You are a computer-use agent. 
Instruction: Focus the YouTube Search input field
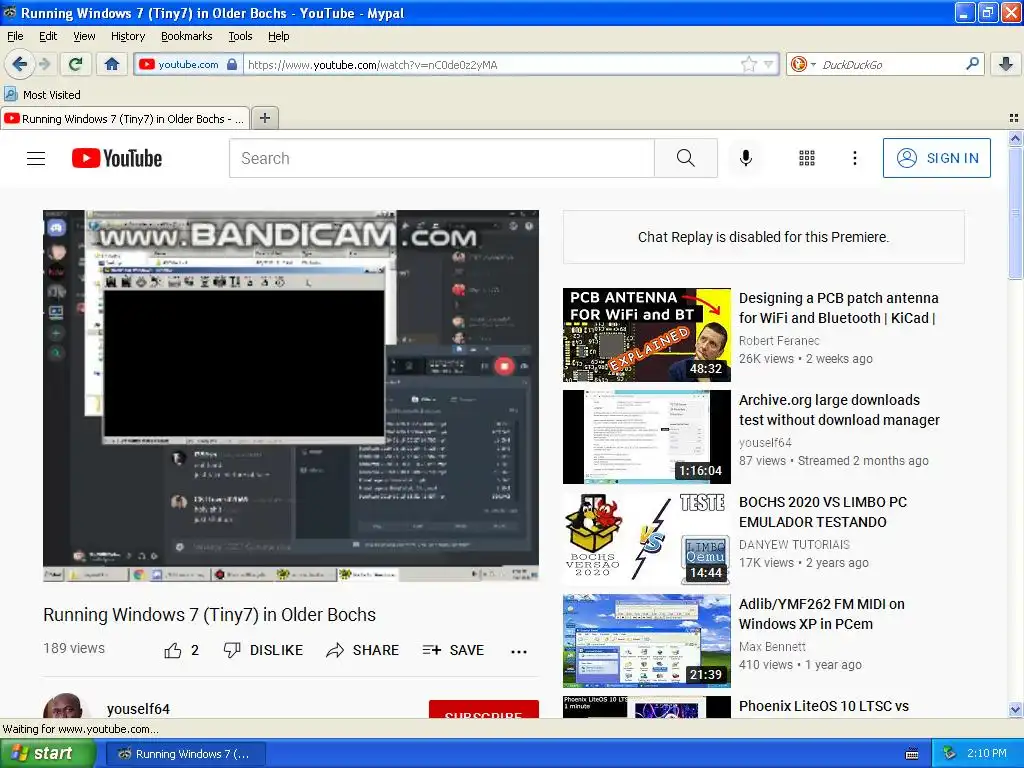tap(441, 158)
